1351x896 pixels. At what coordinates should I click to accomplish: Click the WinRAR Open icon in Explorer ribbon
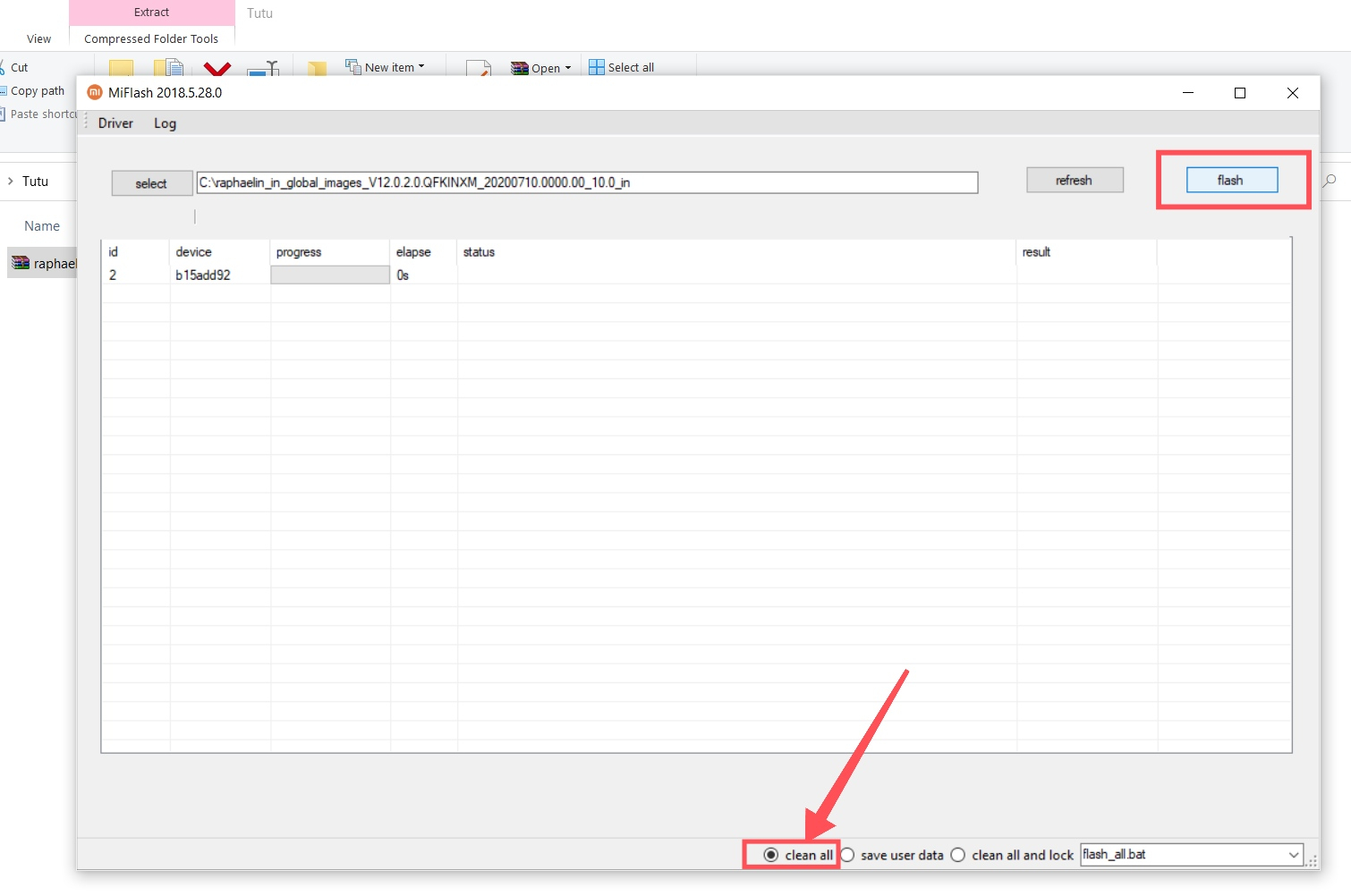[519, 68]
